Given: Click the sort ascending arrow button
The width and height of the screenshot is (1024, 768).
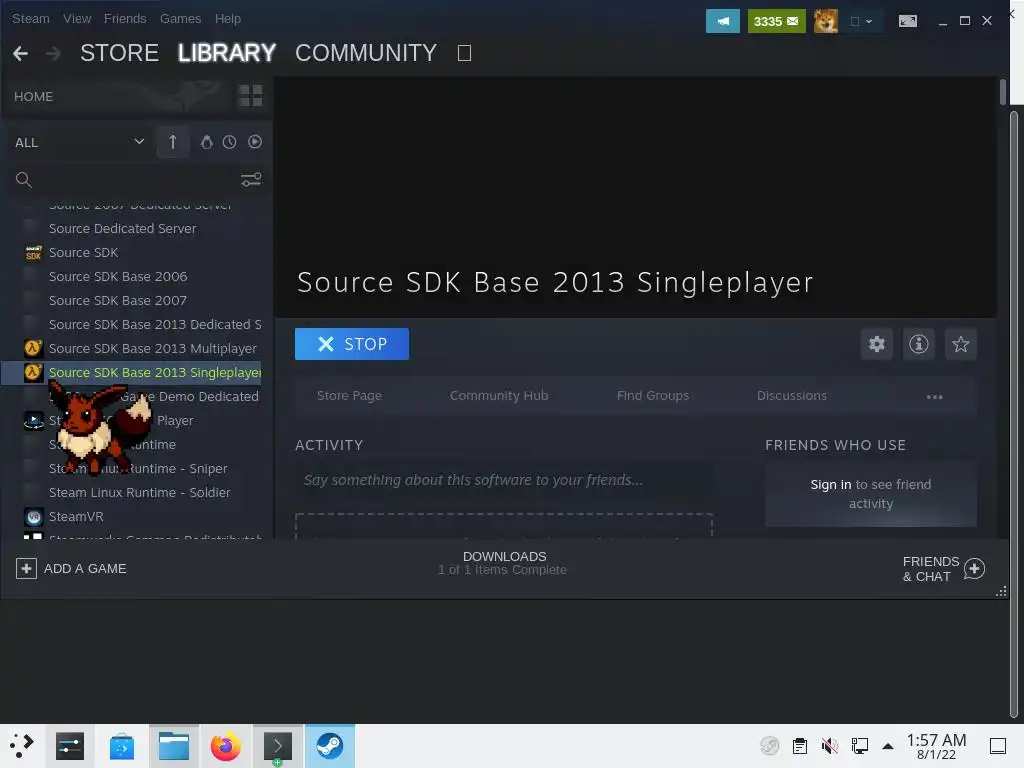Looking at the screenshot, I should 173,142.
